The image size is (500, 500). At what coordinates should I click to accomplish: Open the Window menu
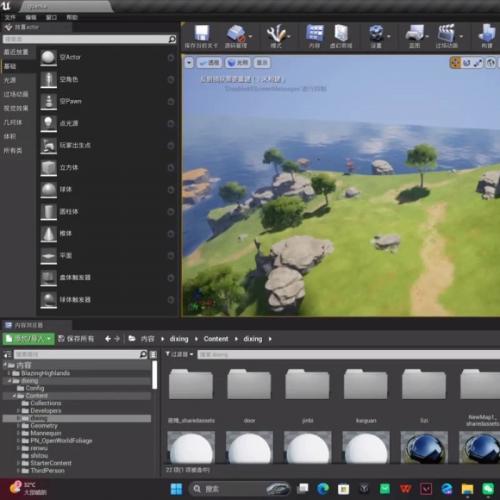click(51, 17)
